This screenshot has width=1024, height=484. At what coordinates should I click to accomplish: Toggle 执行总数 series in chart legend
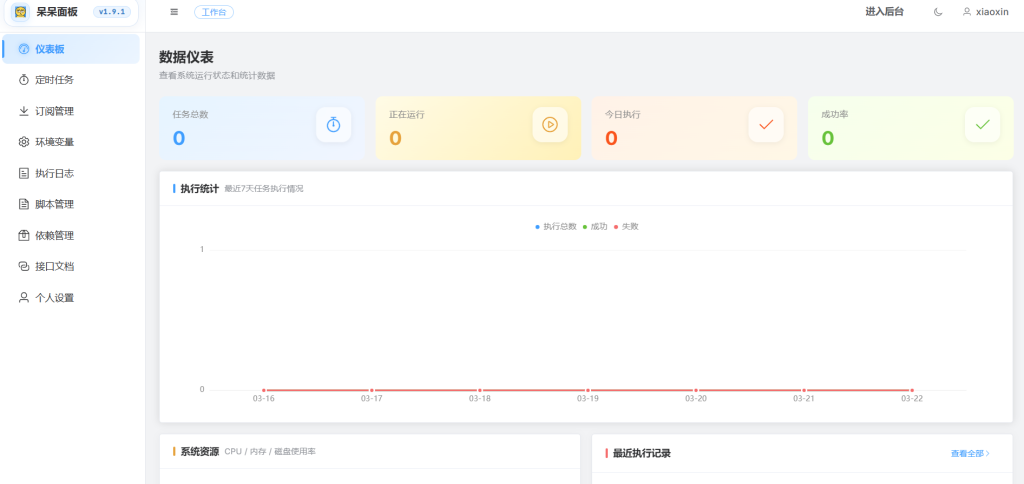pos(556,227)
